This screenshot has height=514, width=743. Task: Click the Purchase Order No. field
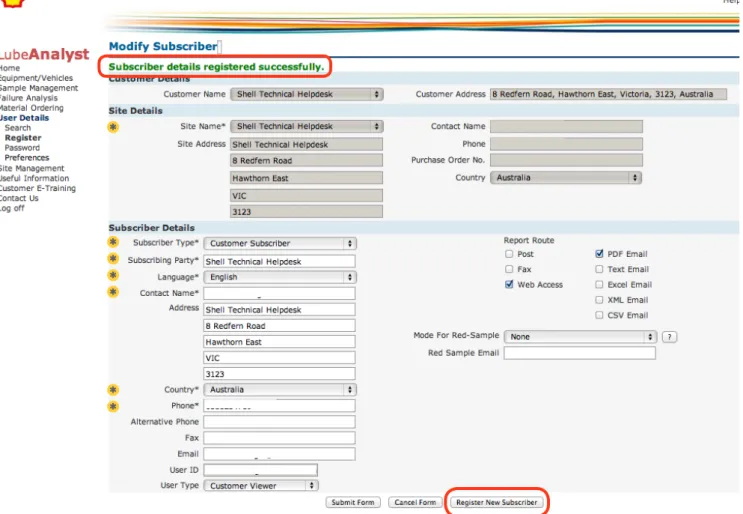click(566, 160)
